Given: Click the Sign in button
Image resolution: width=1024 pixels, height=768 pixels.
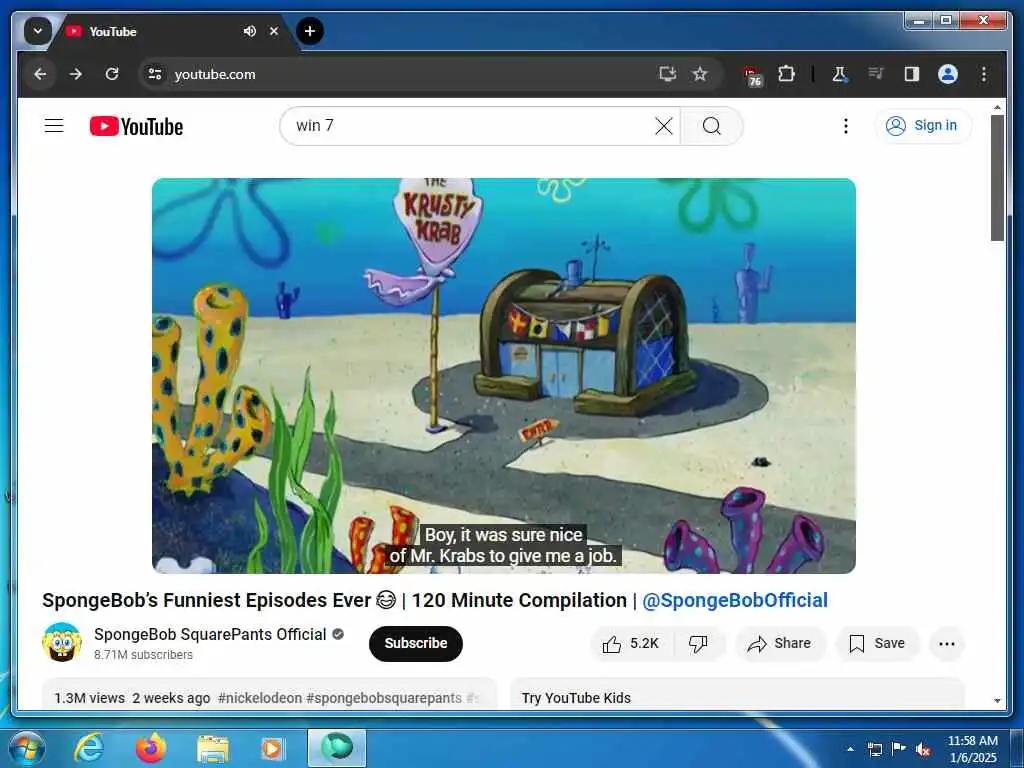Looking at the screenshot, I should [x=922, y=125].
